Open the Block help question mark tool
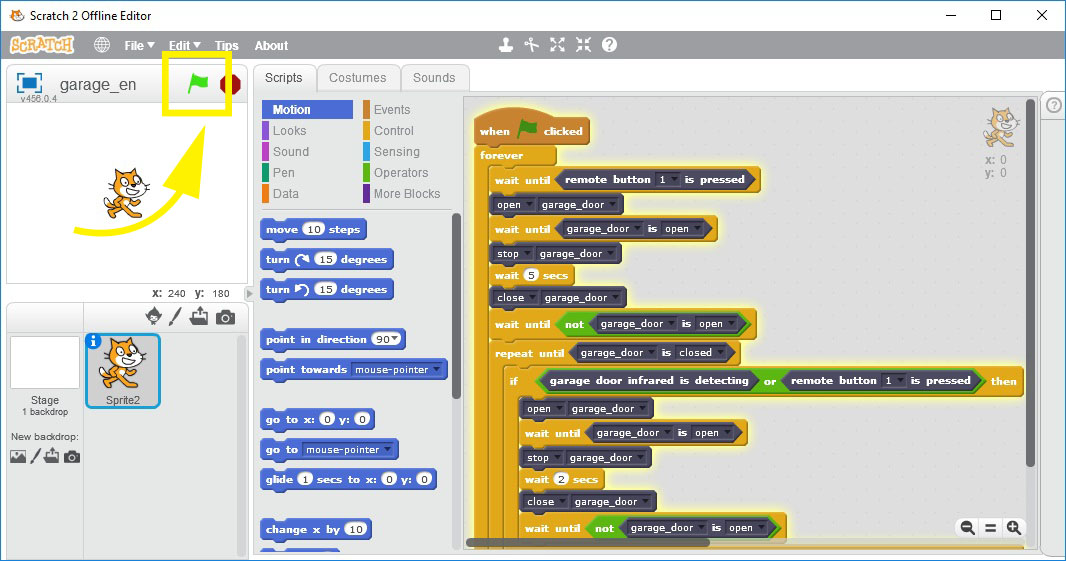Viewport: 1066px width, 561px height. pyautogui.click(x=609, y=45)
